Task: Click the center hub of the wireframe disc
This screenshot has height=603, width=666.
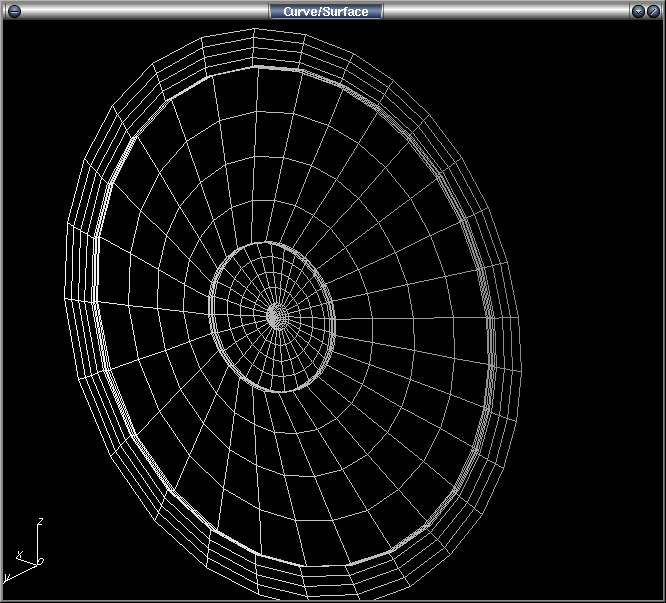Action: 277,316
